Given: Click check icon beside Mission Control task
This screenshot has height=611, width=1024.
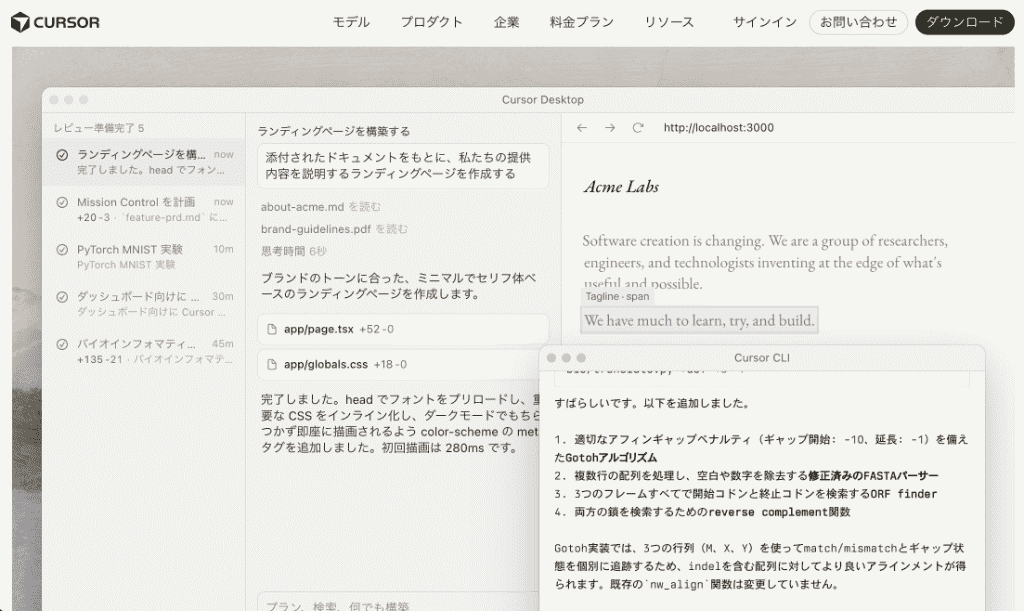Looking at the screenshot, I should [x=62, y=202].
